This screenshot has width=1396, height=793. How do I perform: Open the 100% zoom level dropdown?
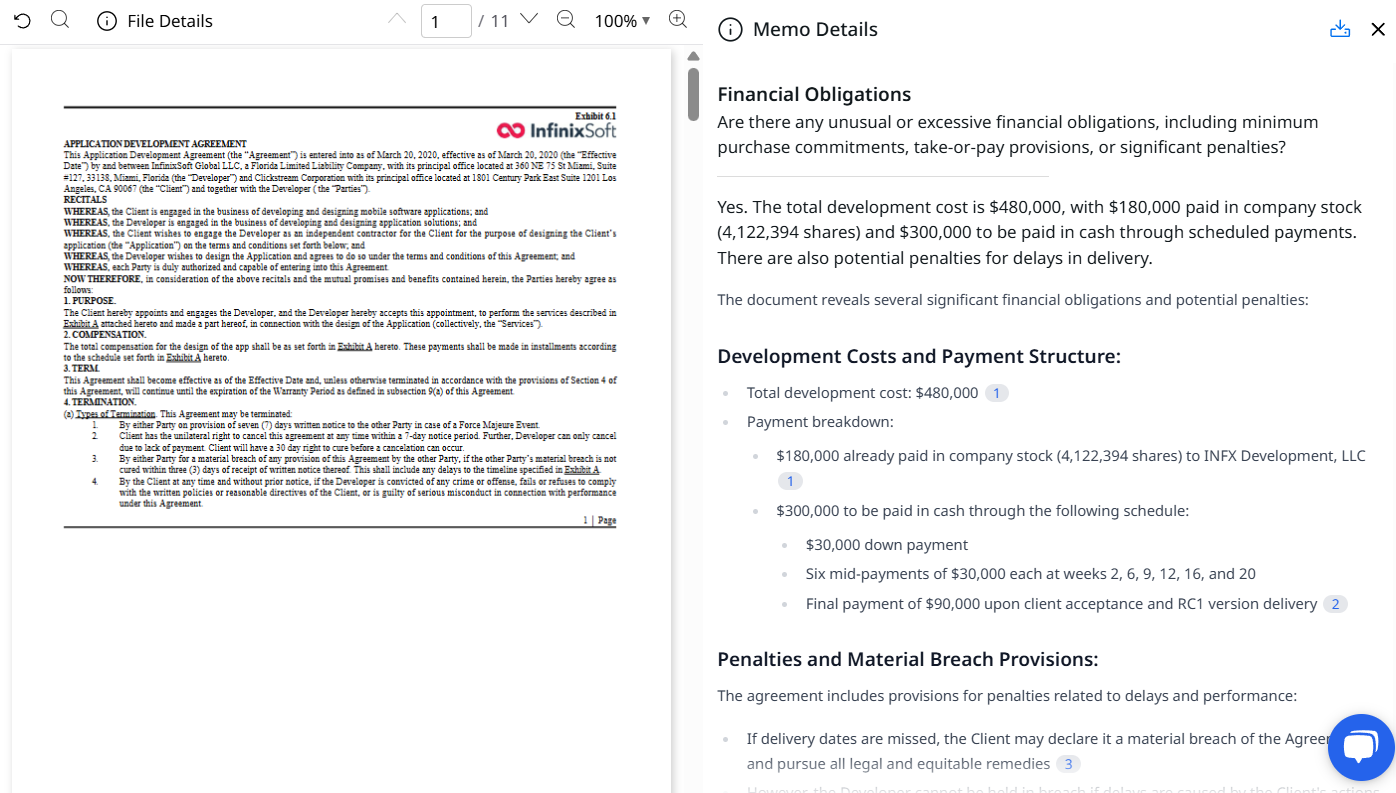click(x=622, y=21)
